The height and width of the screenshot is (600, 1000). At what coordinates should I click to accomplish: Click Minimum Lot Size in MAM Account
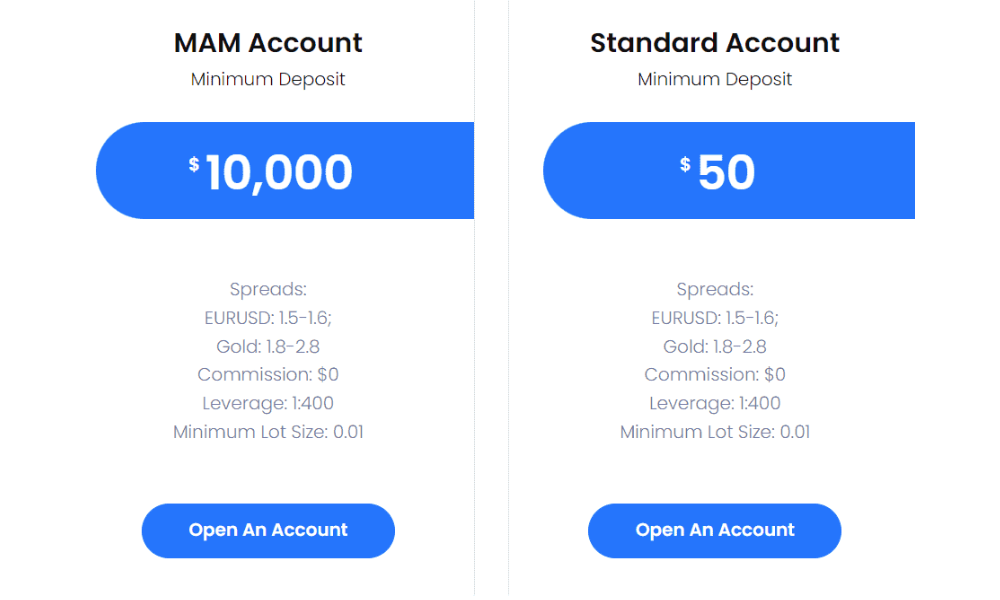coord(268,432)
